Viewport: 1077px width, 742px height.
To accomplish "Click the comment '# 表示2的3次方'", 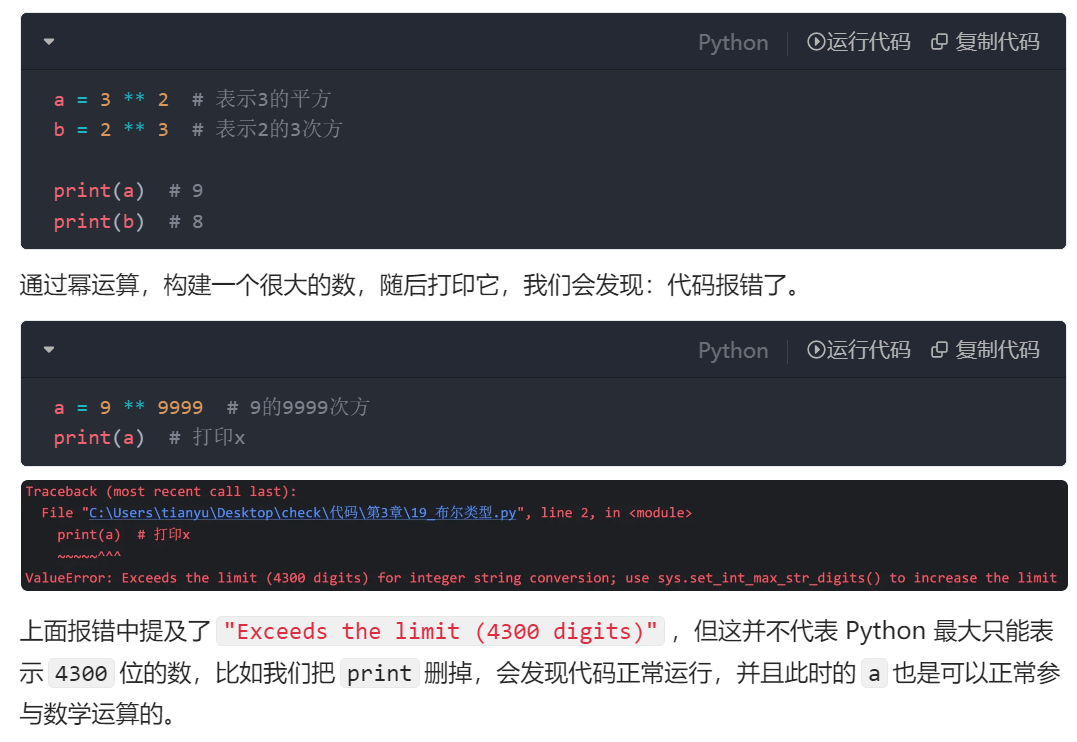I will (267, 129).
